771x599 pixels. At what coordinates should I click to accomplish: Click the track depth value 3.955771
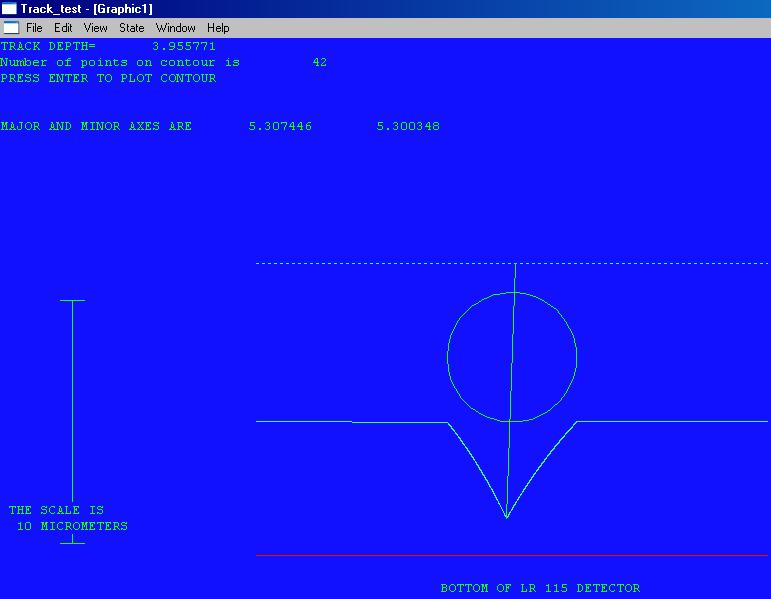coord(184,46)
